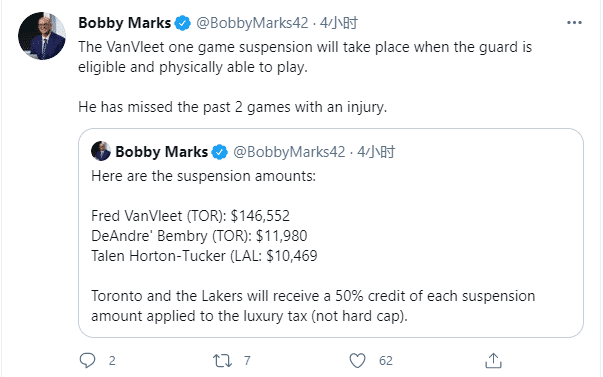
Task: Click @BobbyMarks42 handle inside the quoted tweet
Action: click(x=289, y=152)
